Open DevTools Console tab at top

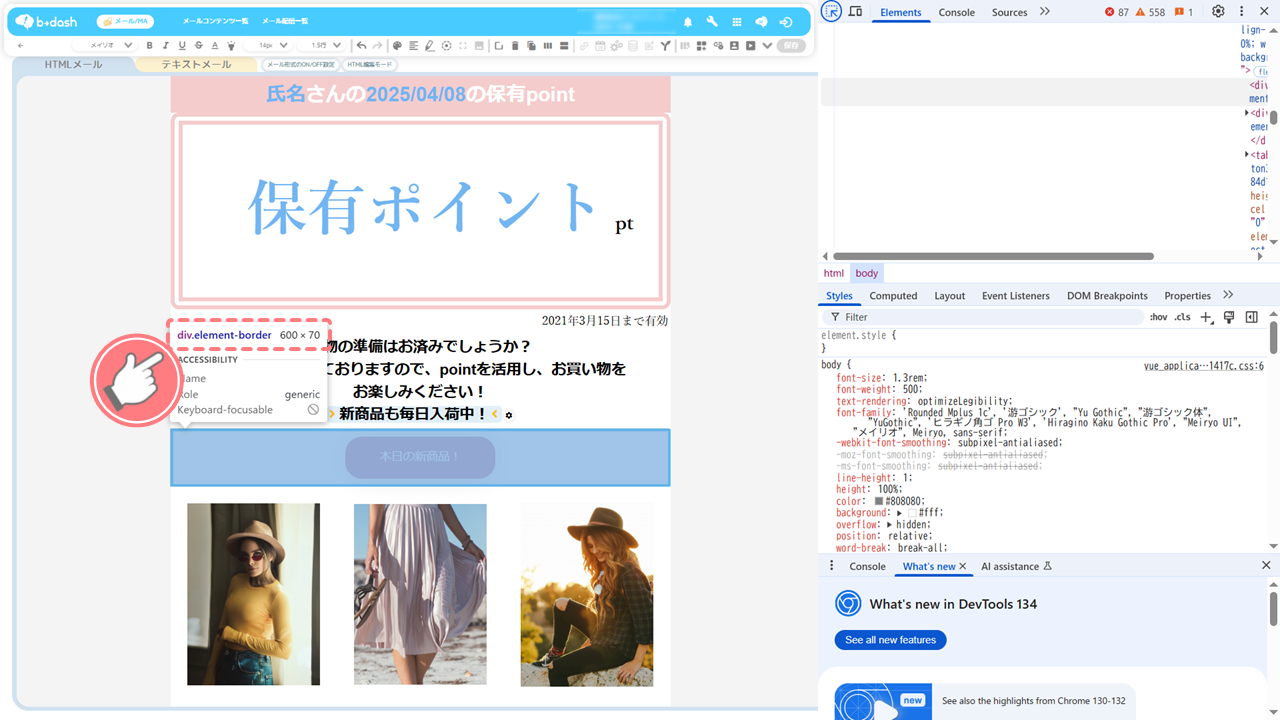[957, 12]
